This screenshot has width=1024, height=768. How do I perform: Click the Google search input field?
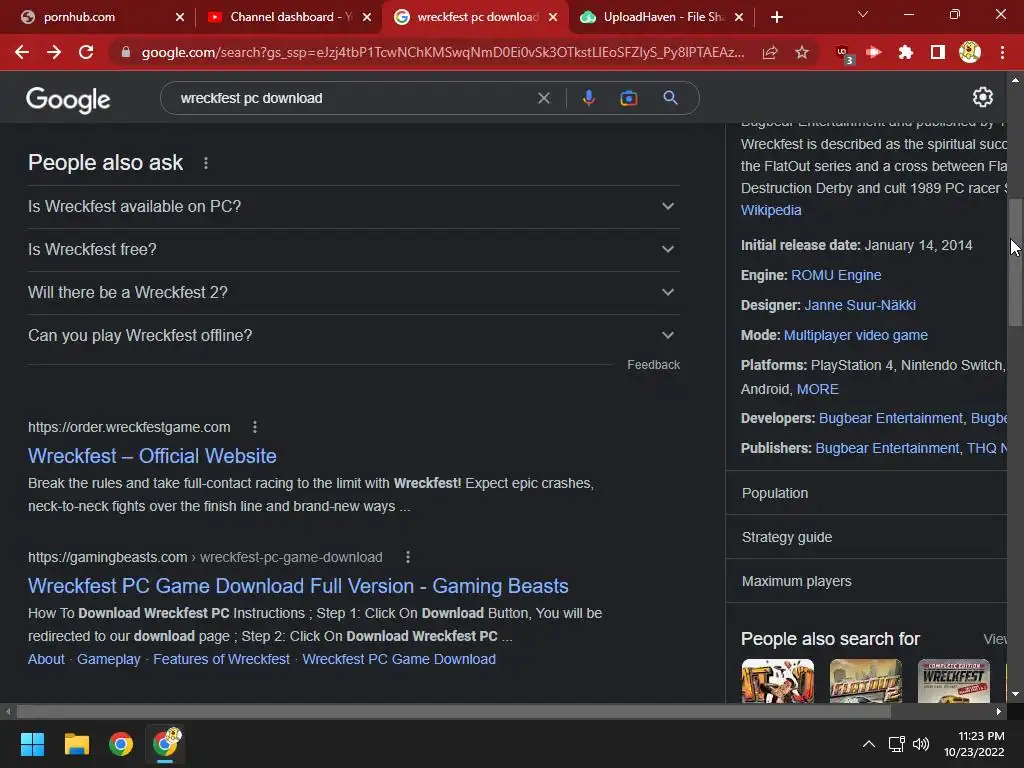[x=353, y=98]
